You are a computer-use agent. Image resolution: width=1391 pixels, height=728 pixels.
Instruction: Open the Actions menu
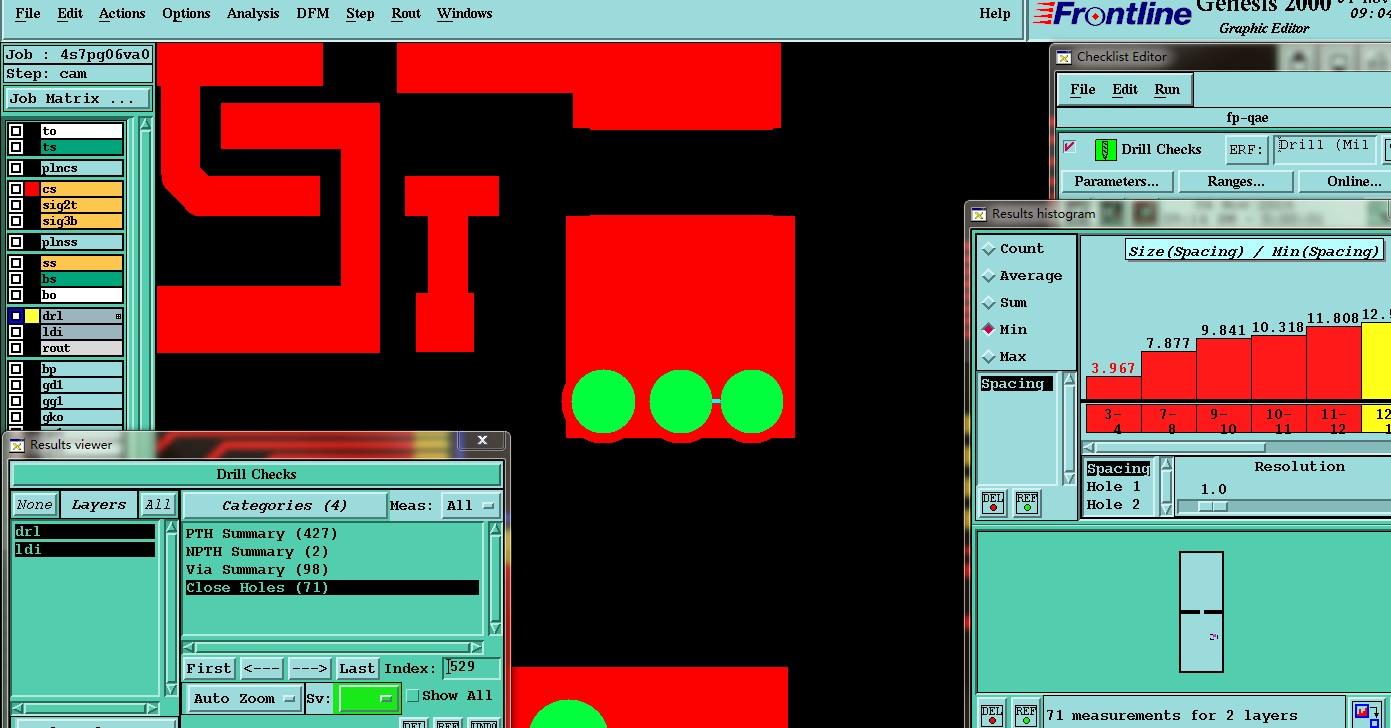pos(122,14)
